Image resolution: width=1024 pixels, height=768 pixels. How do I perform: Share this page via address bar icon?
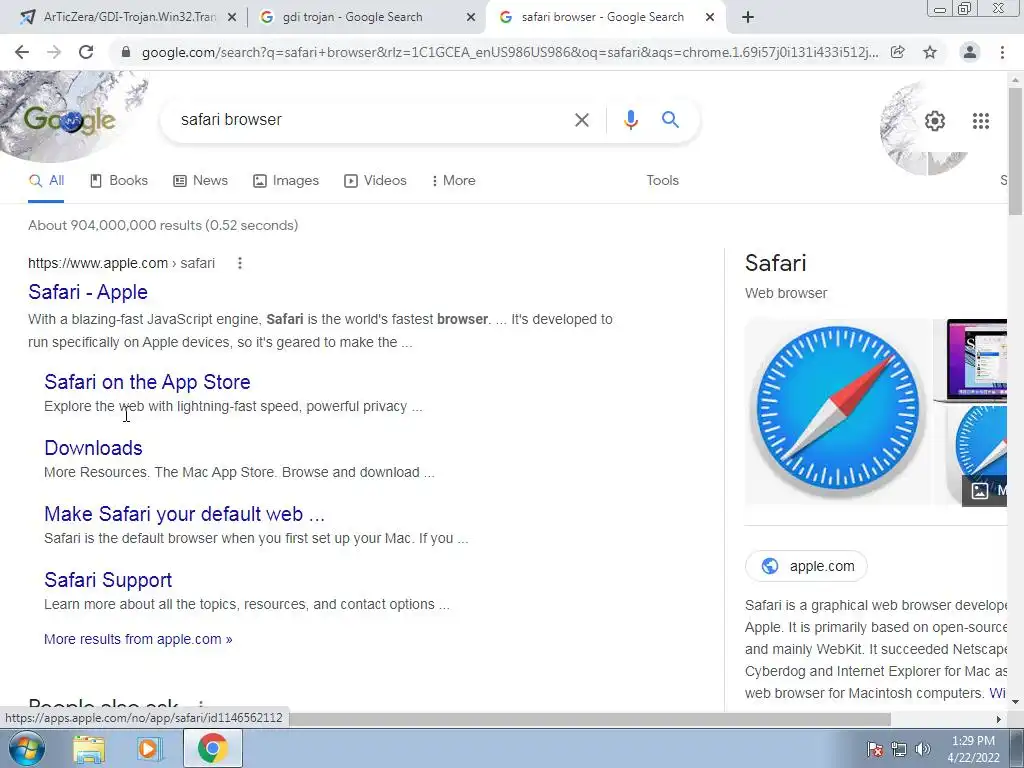[898, 52]
